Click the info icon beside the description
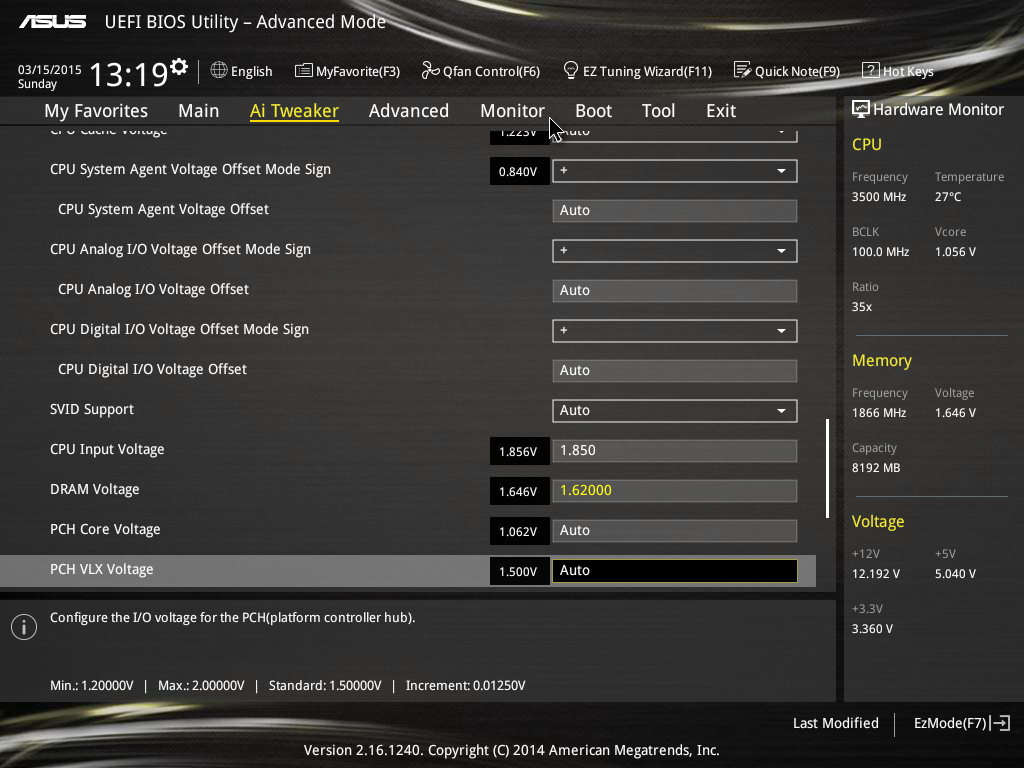The height and width of the screenshot is (768, 1024). [24, 627]
